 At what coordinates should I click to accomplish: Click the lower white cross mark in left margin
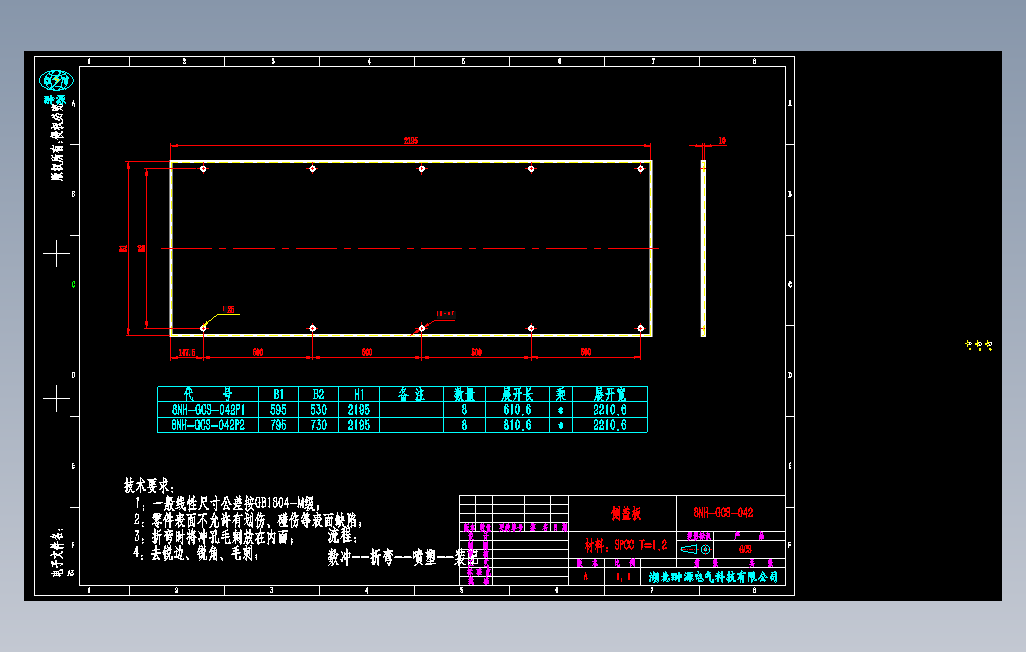(x=57, y=399)
